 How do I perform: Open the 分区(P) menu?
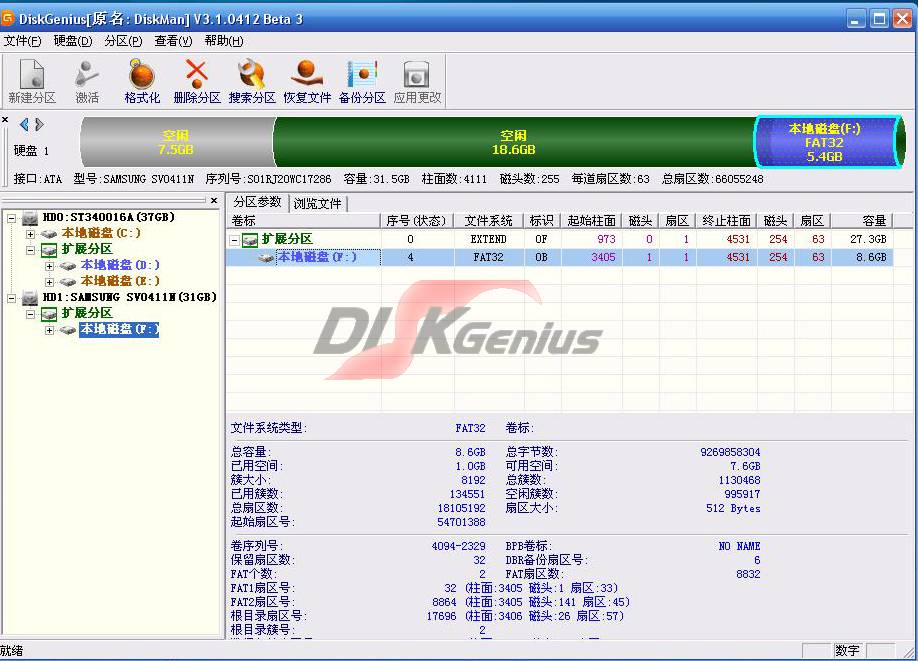[x=123, y=41]
